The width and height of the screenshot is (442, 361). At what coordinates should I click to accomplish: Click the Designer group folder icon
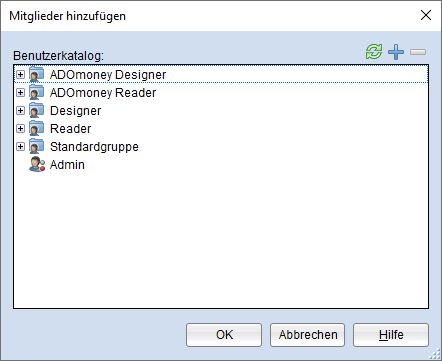pyautogui.click(x=36, y=110)
